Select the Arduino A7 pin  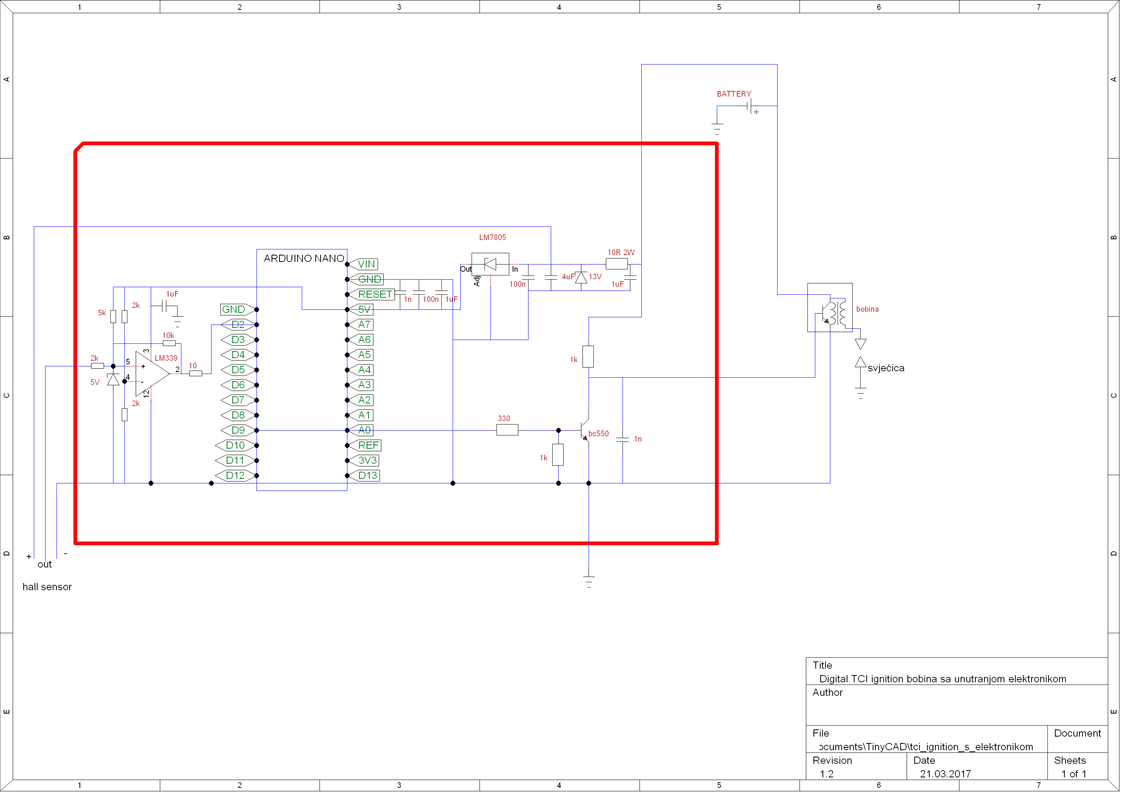(360, 324)
